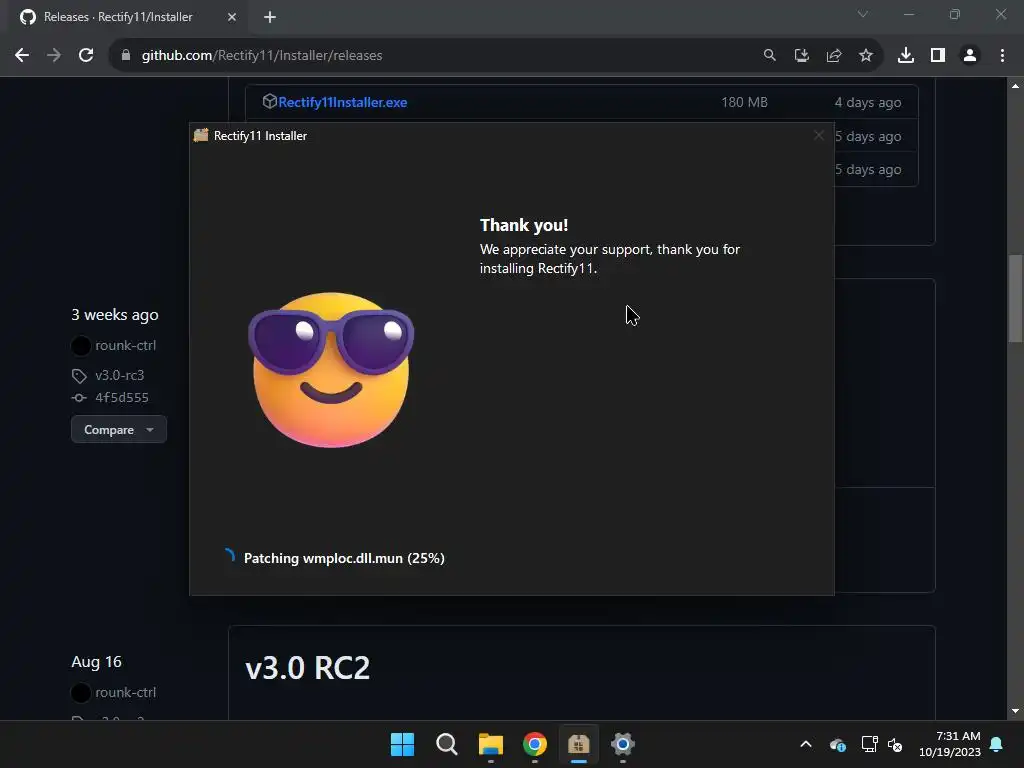Close the Releases · Rectify11/Installer tab
This screenshot has height=768, width=1024.
[232, 17]
